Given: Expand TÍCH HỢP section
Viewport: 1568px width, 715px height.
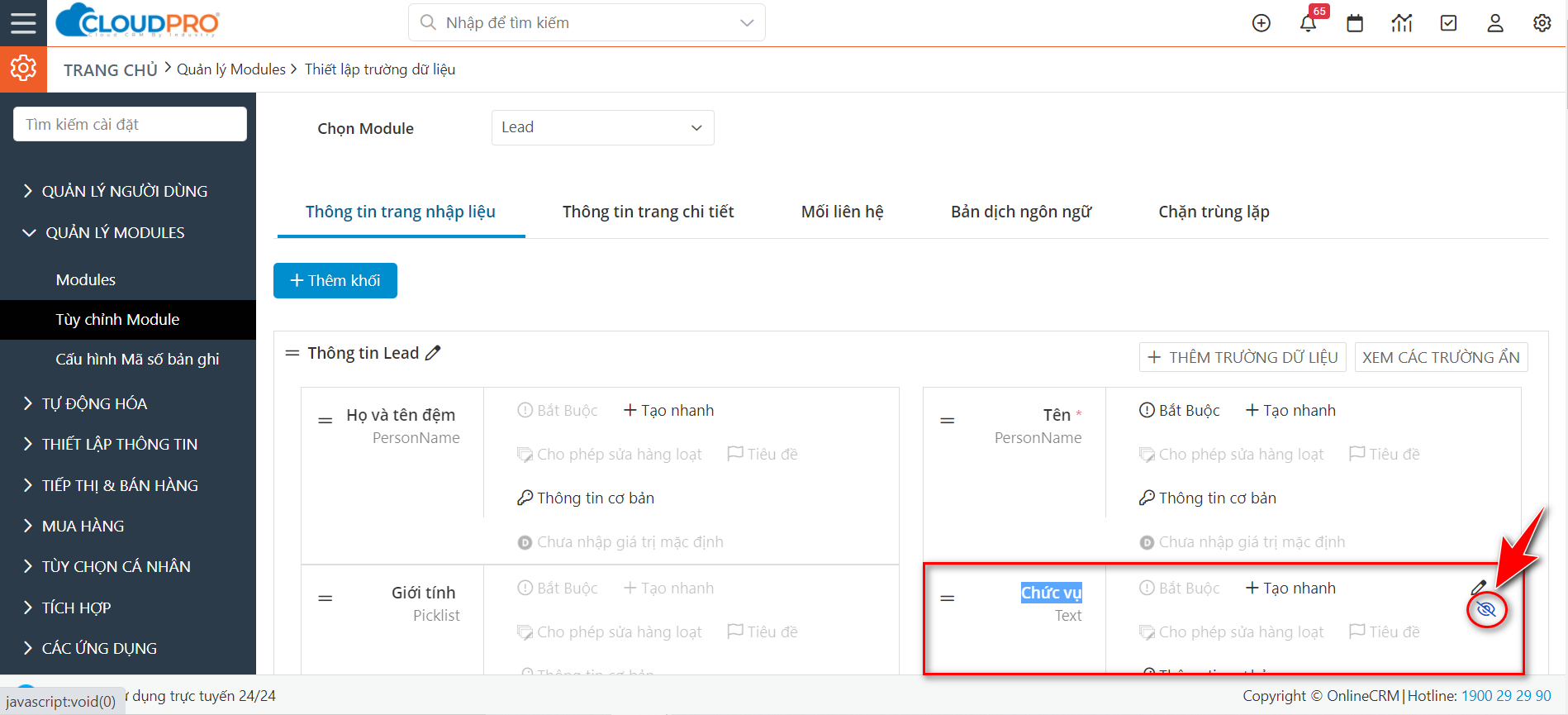Looking at the screenshot, I should (x=67, y=608).
